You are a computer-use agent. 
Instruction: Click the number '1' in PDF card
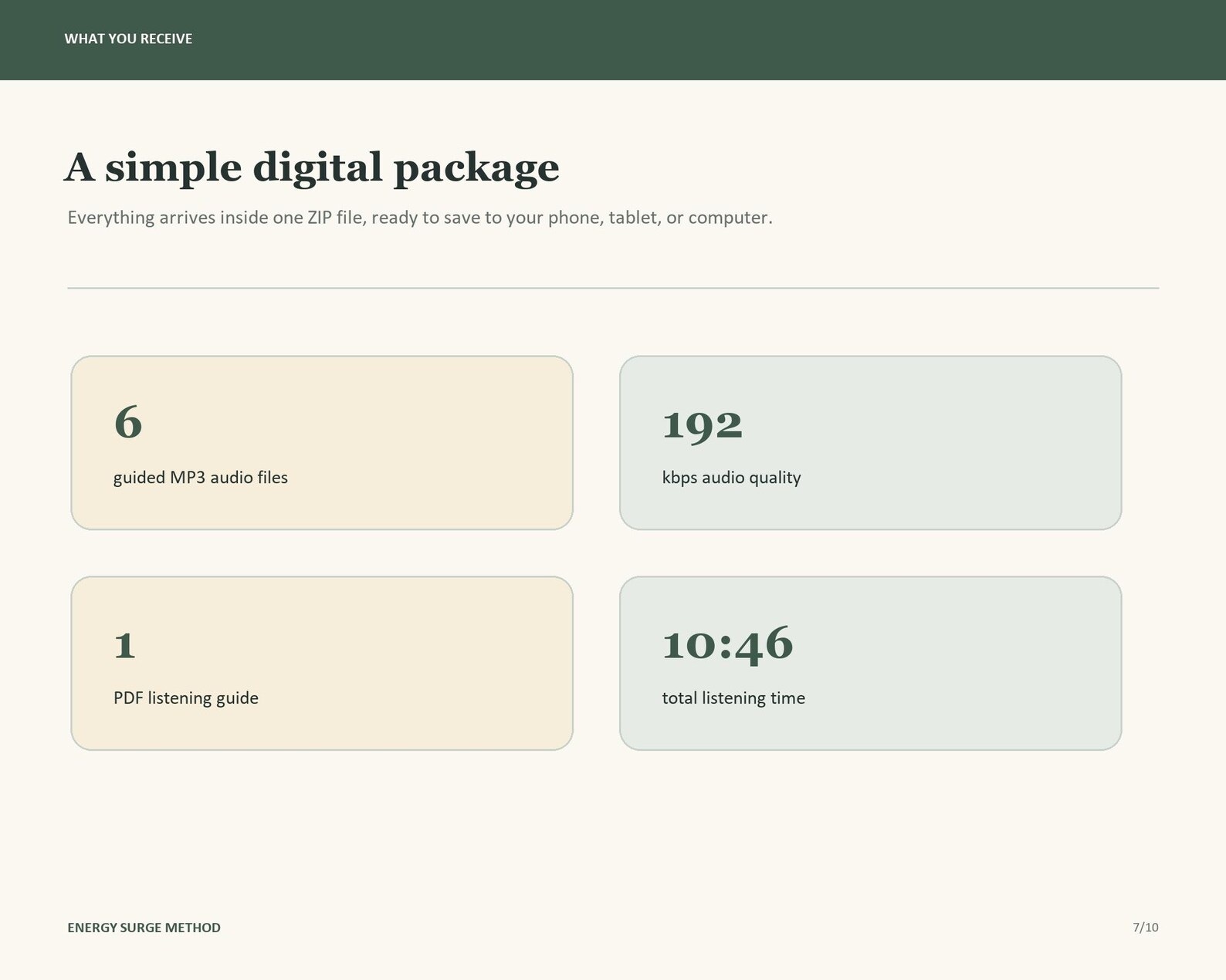pyautogui.click(x=125, y=645)
